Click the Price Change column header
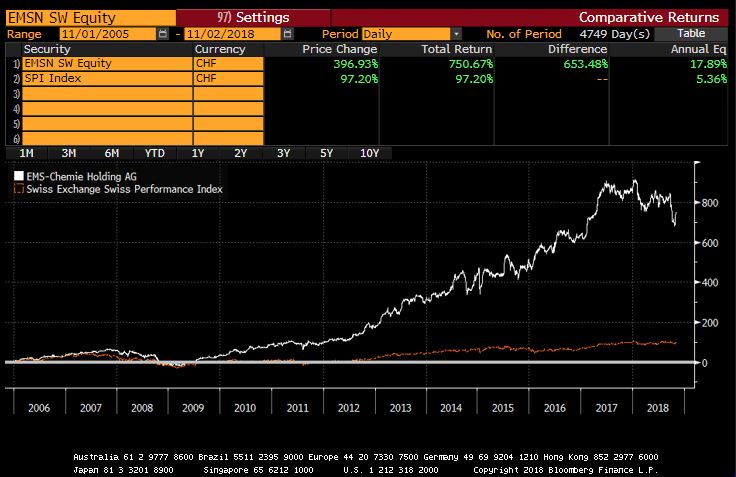 pos(339,49)
